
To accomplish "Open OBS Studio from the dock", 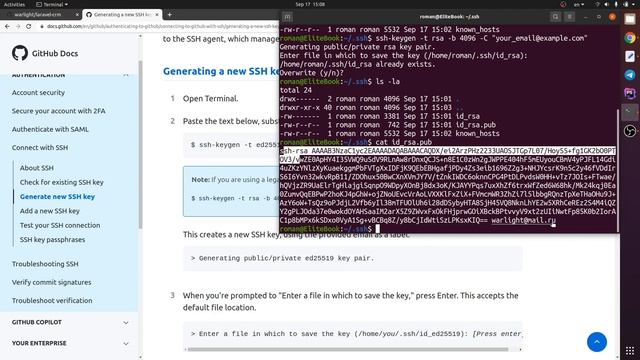I will tap(630, 131).
